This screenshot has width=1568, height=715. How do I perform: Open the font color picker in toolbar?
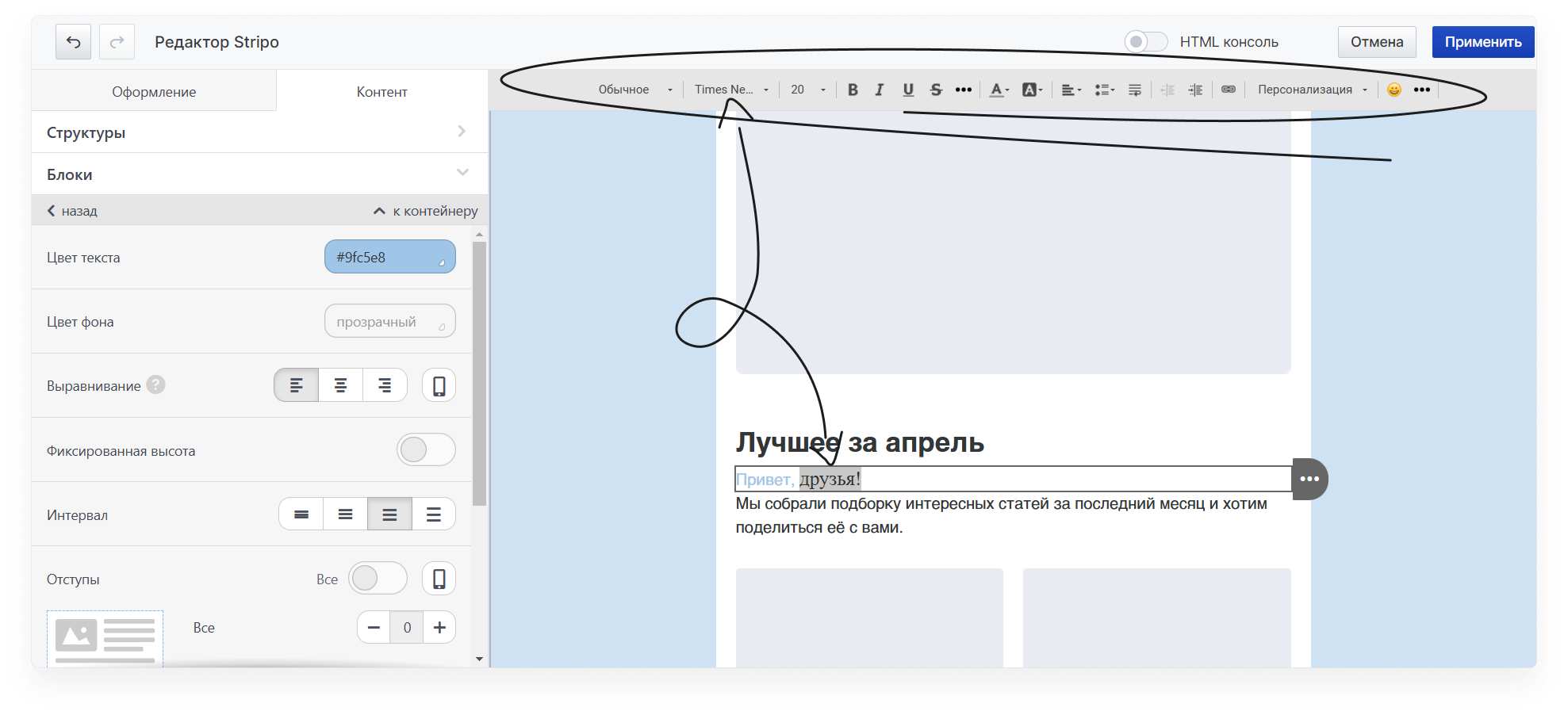point(999,90)
